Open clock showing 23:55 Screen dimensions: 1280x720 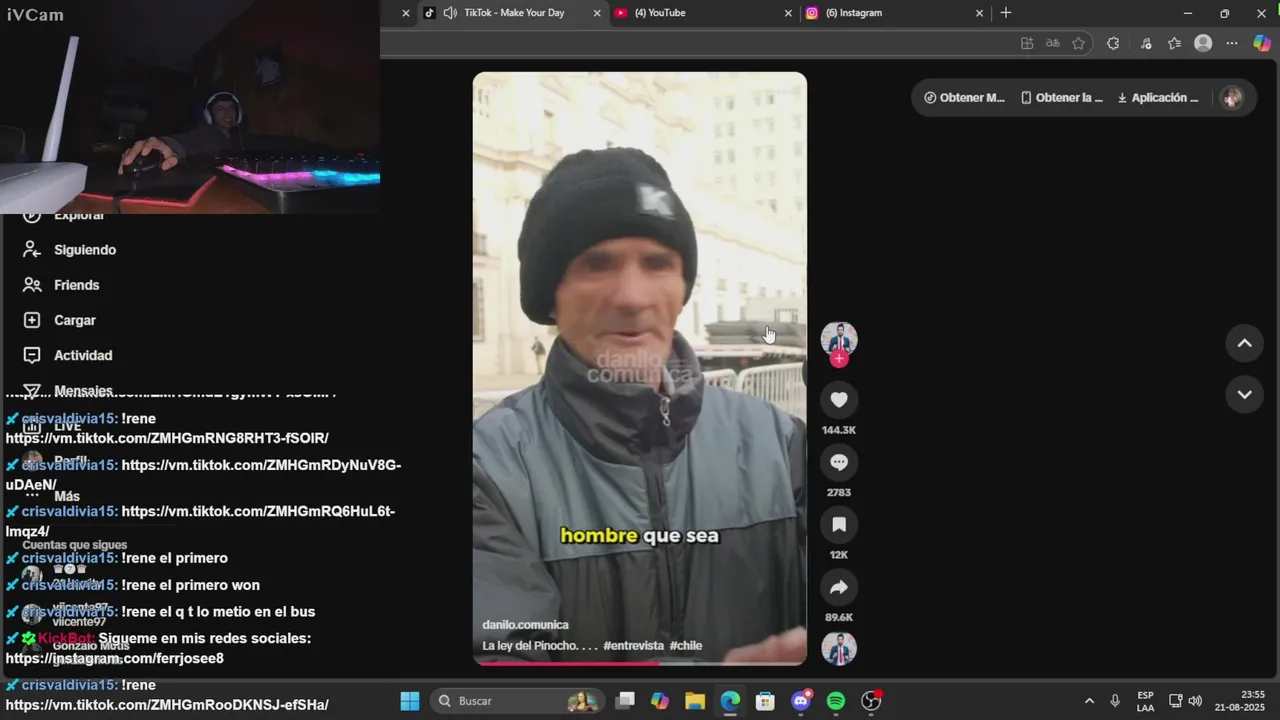point(1240,701)
